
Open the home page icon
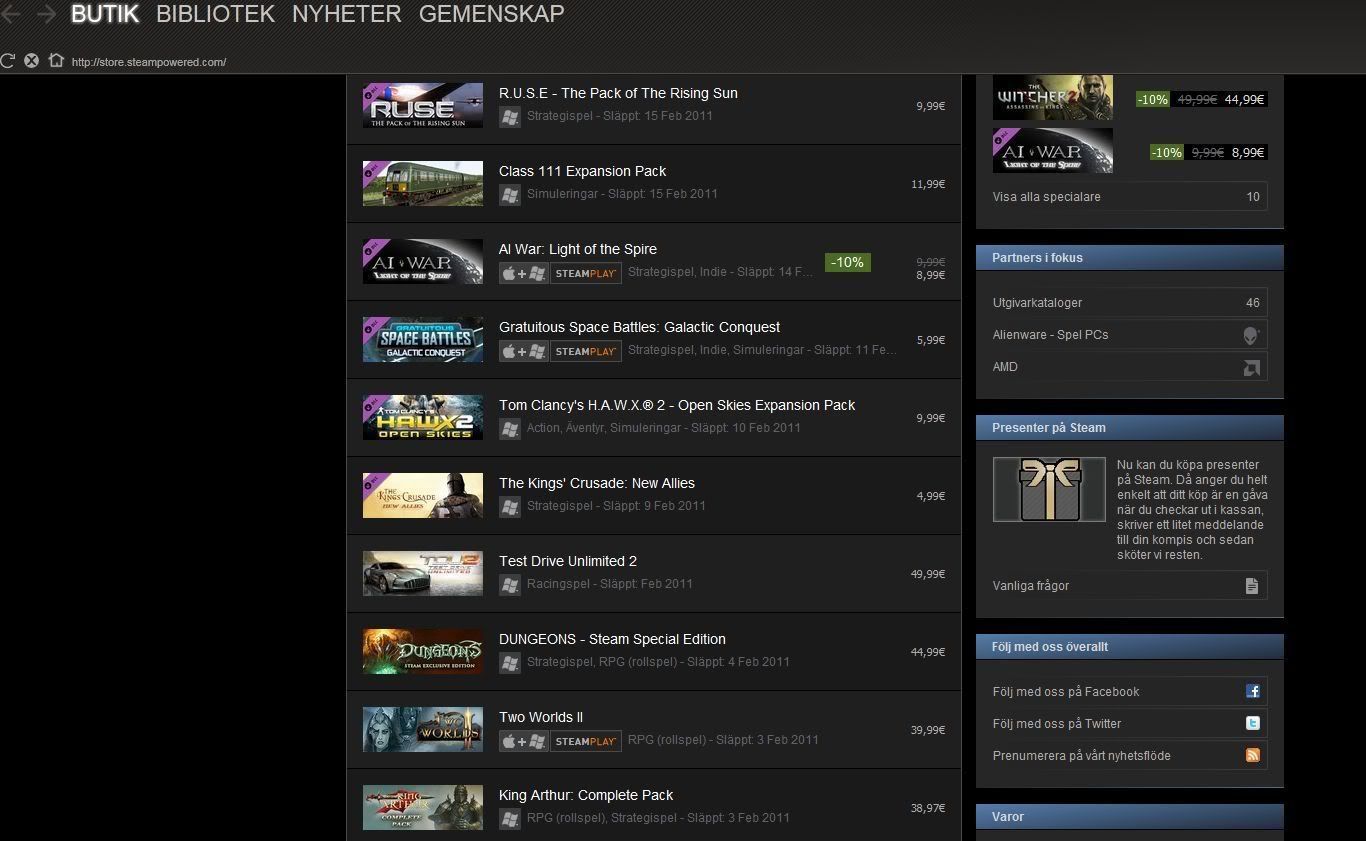pos(56,60)
